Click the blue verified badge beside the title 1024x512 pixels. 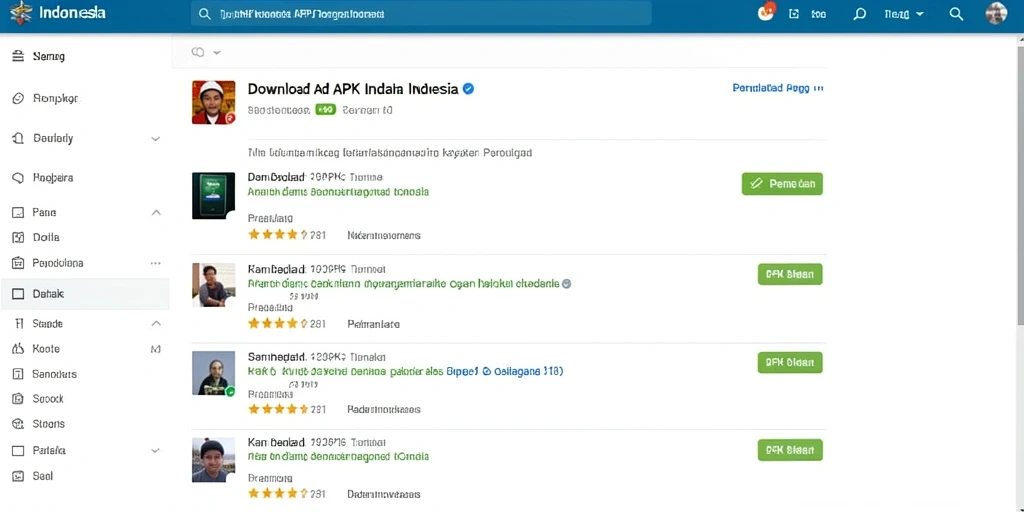[x=468, y=89]
